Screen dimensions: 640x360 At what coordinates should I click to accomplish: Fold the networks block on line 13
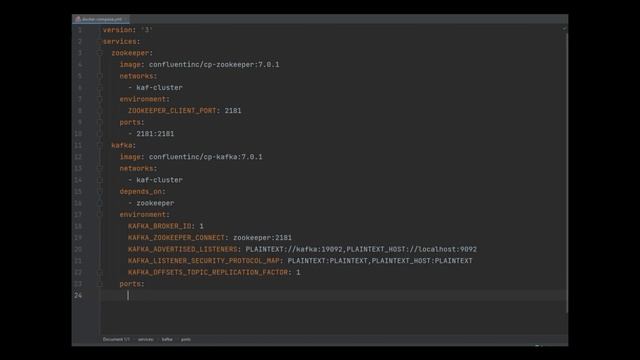(100, 169)
